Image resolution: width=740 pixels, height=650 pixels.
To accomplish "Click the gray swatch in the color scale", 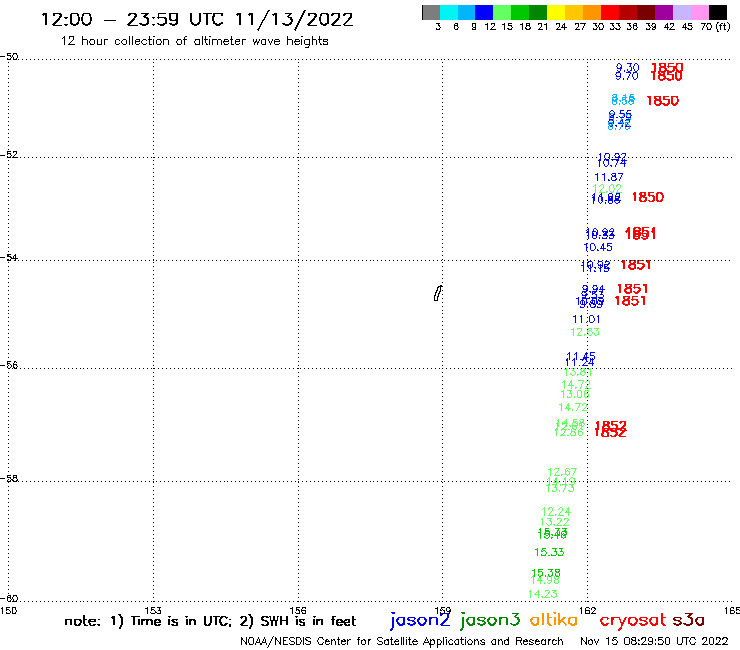I will pos(431,12).
